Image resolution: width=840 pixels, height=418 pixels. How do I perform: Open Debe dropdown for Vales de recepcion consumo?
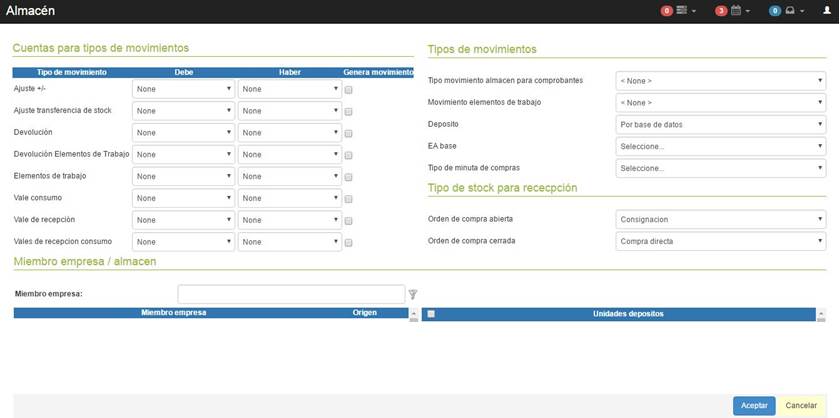tap(183, 242)
